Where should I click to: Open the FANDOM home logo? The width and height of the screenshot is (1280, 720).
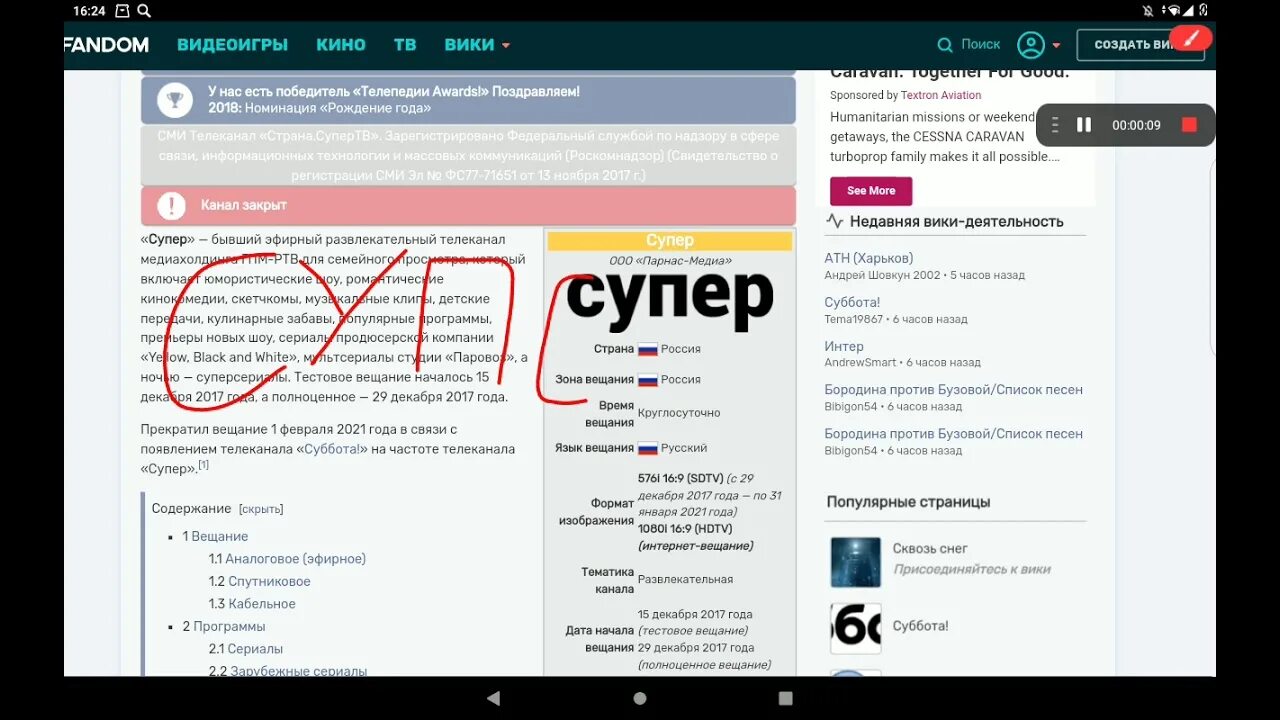tap(106, 45)
